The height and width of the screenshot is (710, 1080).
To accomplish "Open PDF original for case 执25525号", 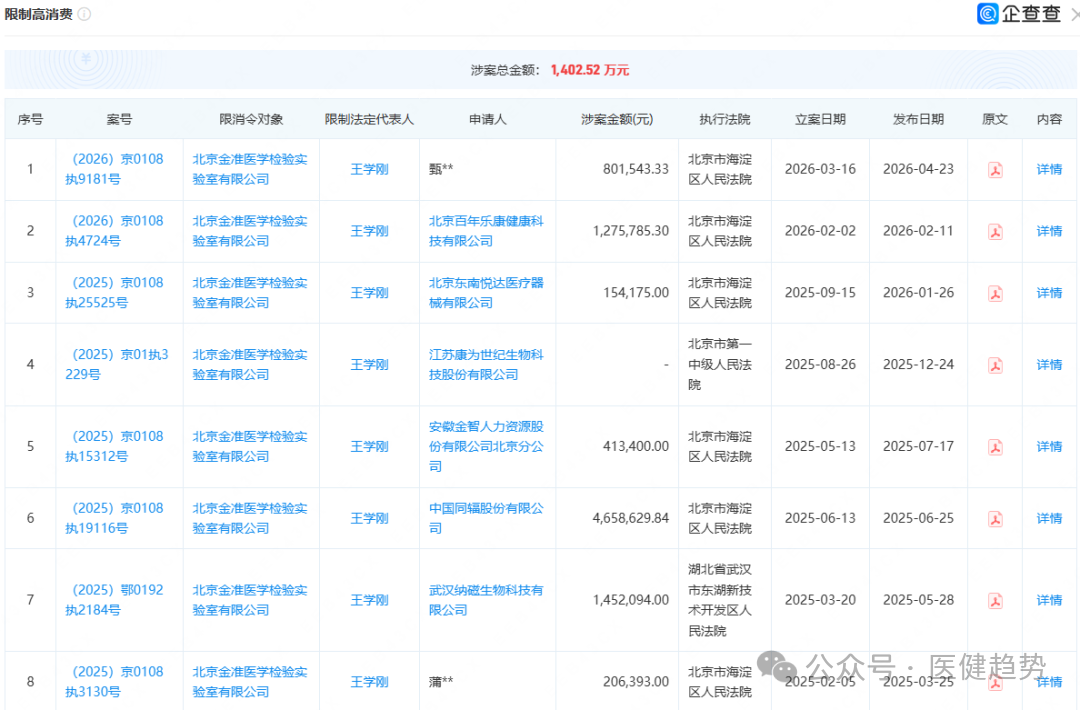I will 995,293.
